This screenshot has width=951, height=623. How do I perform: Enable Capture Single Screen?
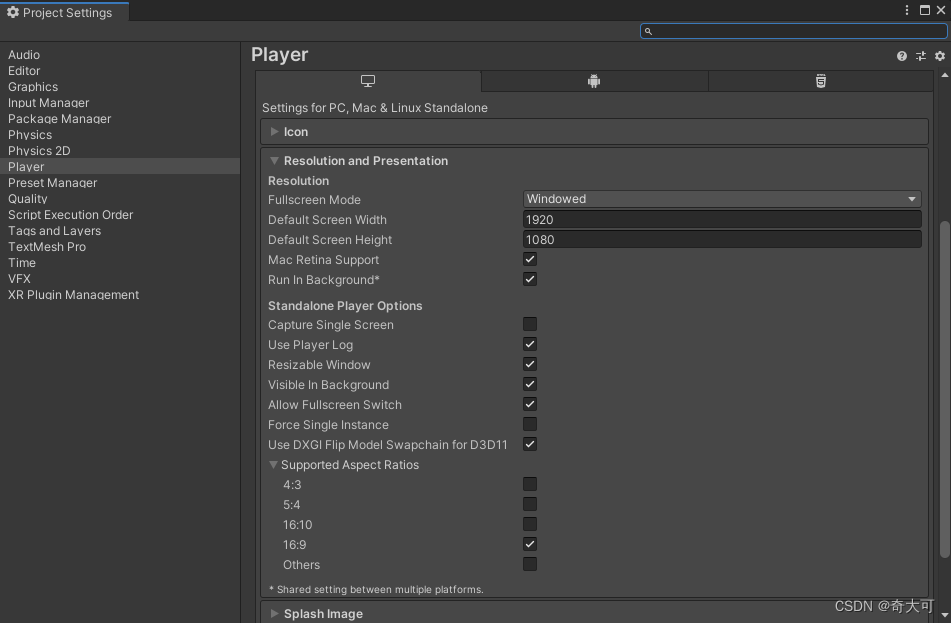(x=529, y=324)
